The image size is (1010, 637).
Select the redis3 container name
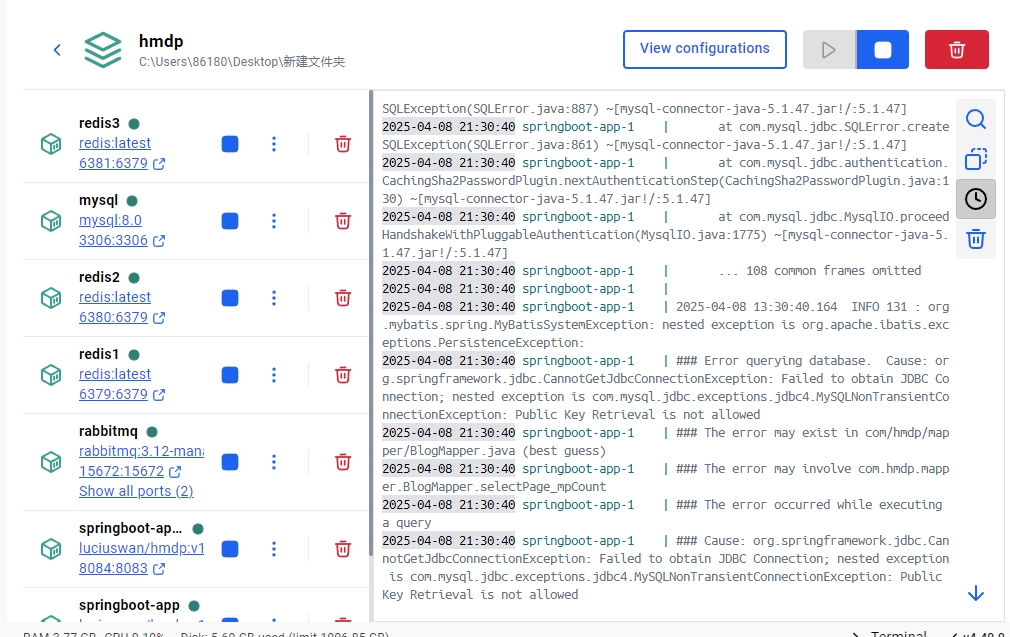point(99,123)
